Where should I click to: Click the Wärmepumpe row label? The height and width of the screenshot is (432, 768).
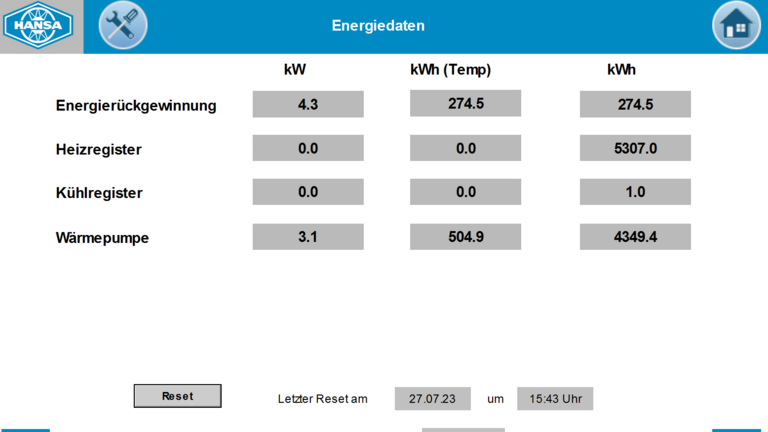(x=102, y=238)
